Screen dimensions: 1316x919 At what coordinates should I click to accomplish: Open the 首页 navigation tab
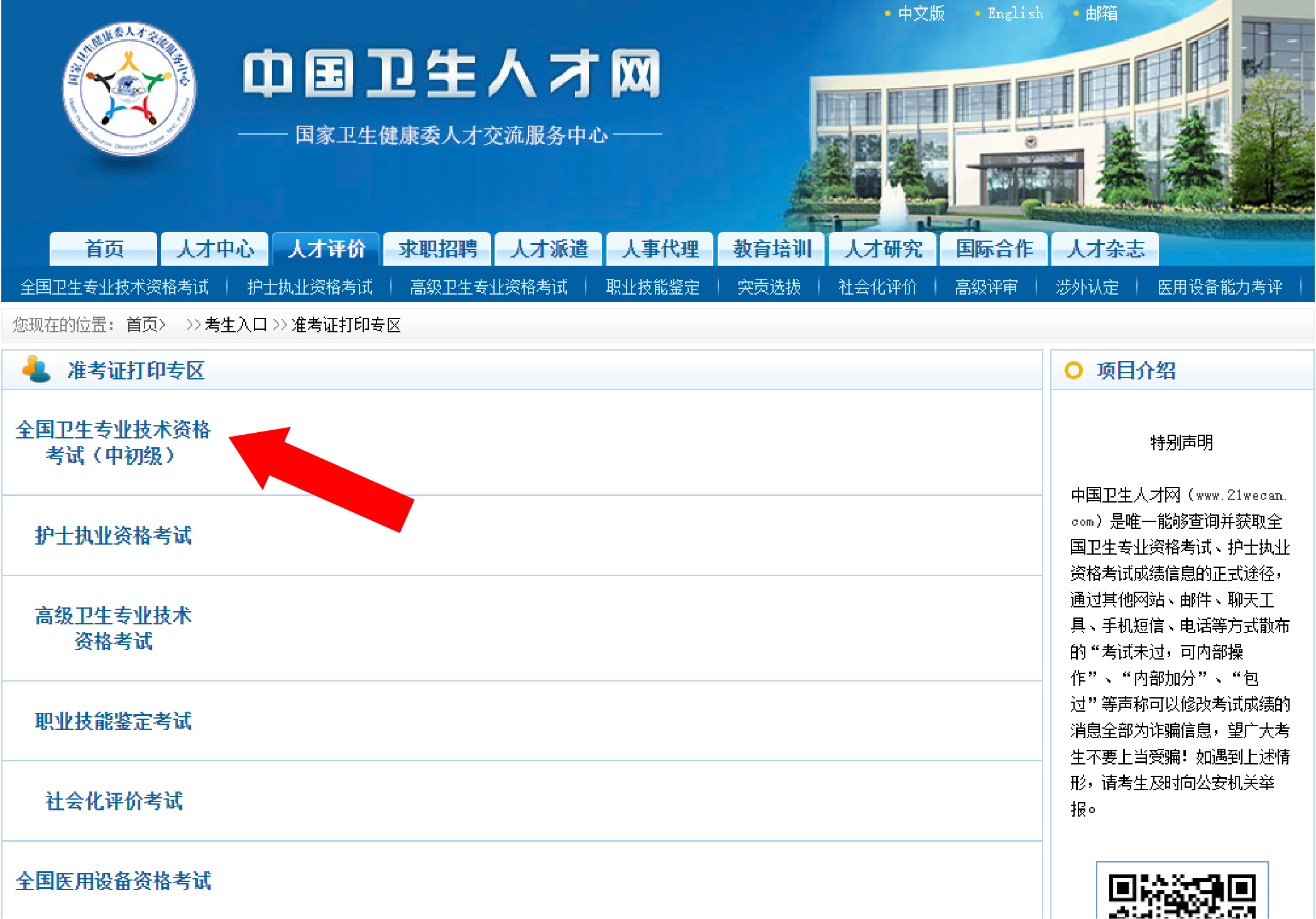[104, 249]
